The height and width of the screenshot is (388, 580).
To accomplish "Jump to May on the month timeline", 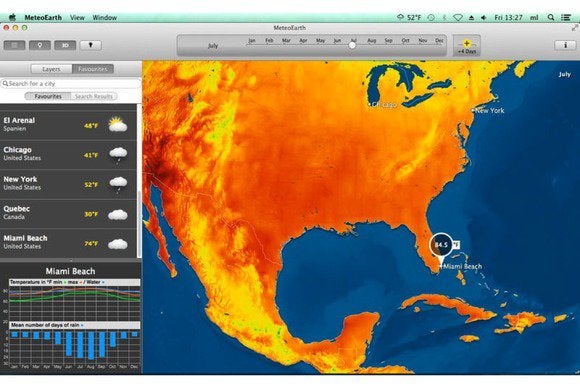I will point(320,40).
